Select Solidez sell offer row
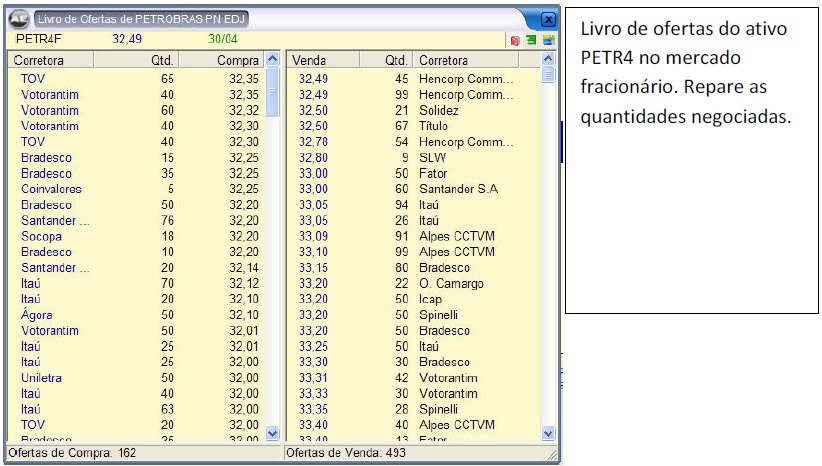 (414, 110)
